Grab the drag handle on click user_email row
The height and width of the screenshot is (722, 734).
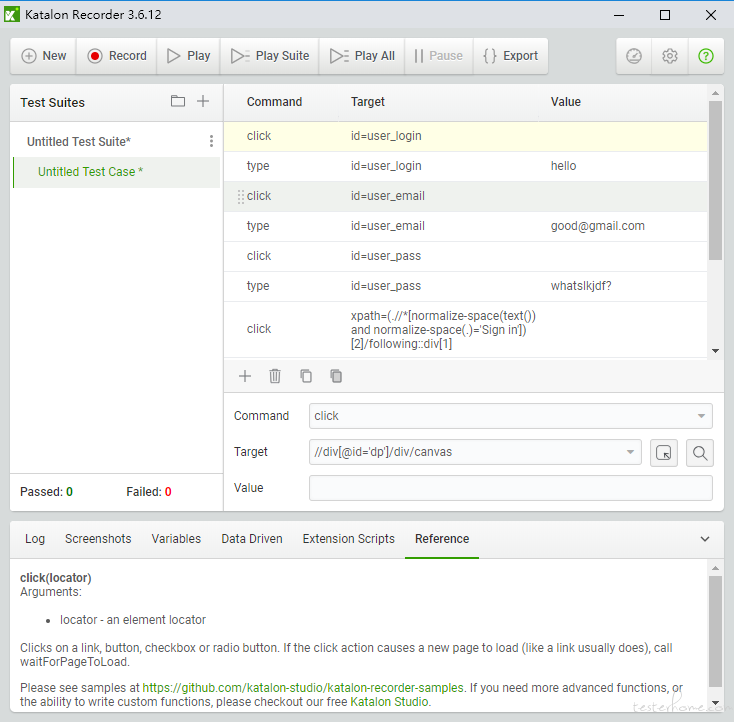(x=241, y=196)
